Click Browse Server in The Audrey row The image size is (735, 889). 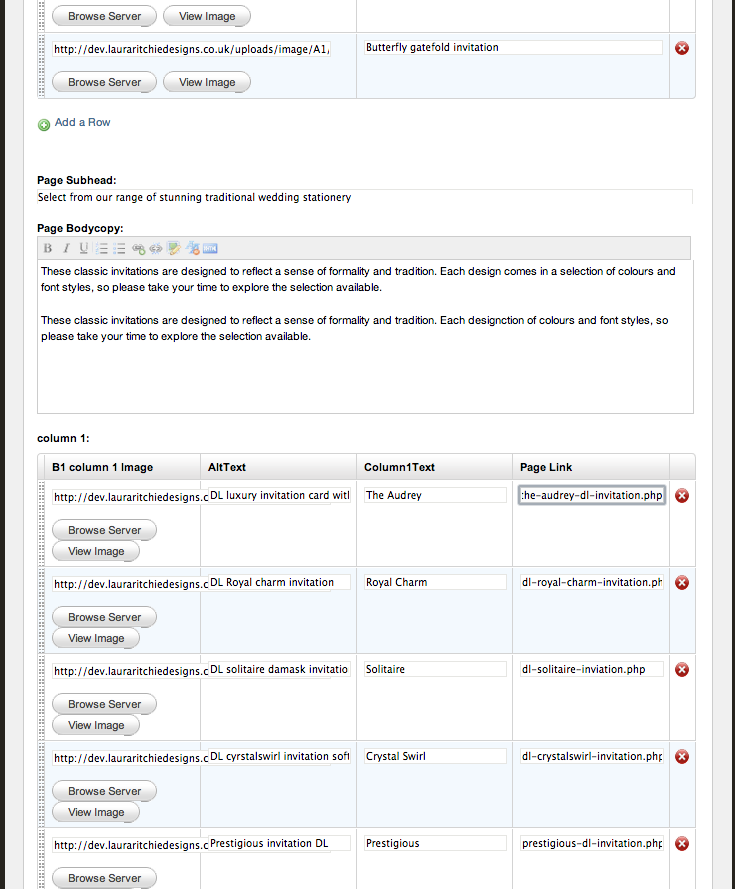coord(104,530)
